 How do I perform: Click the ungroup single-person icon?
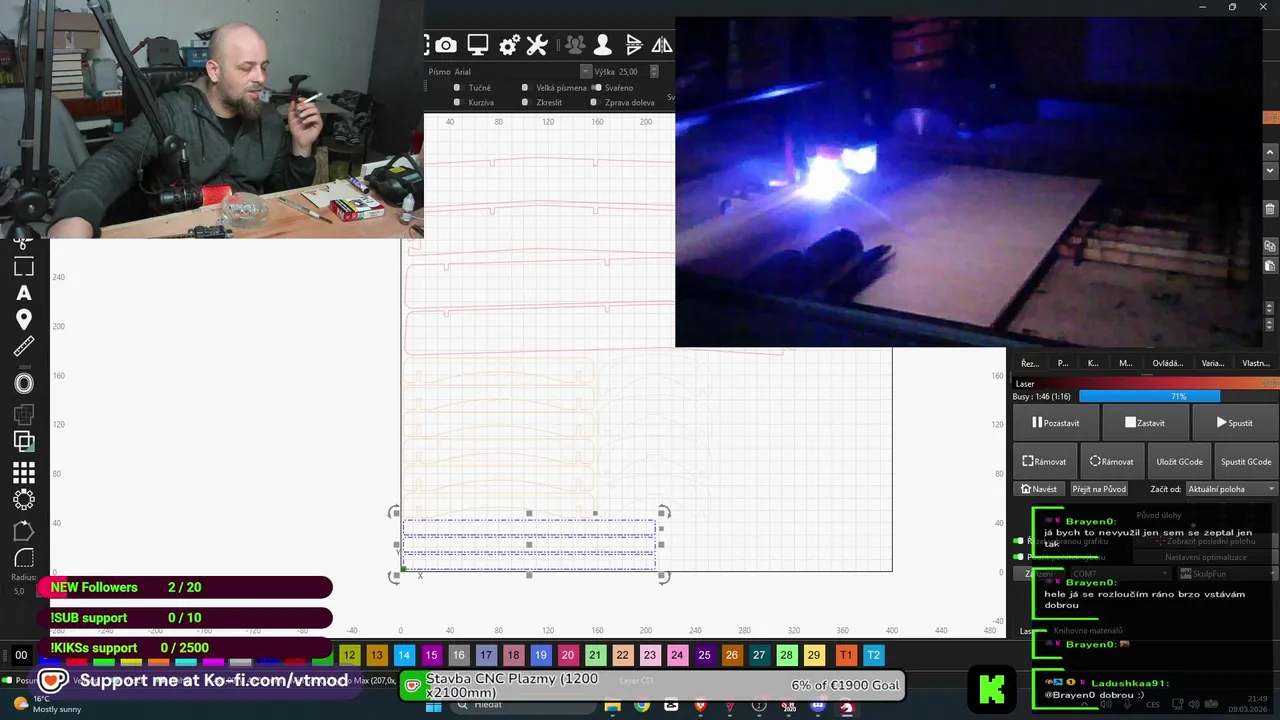[x=602, y=45]
